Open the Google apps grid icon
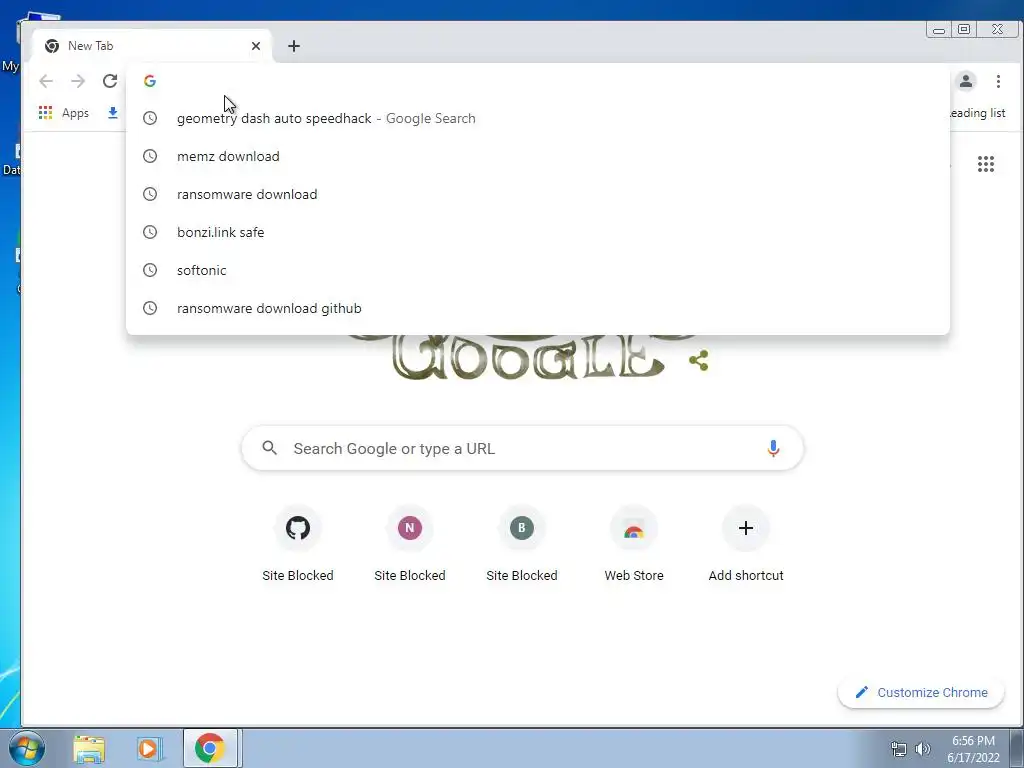Screen dimensions: 1024x768 tap(985, 164)
